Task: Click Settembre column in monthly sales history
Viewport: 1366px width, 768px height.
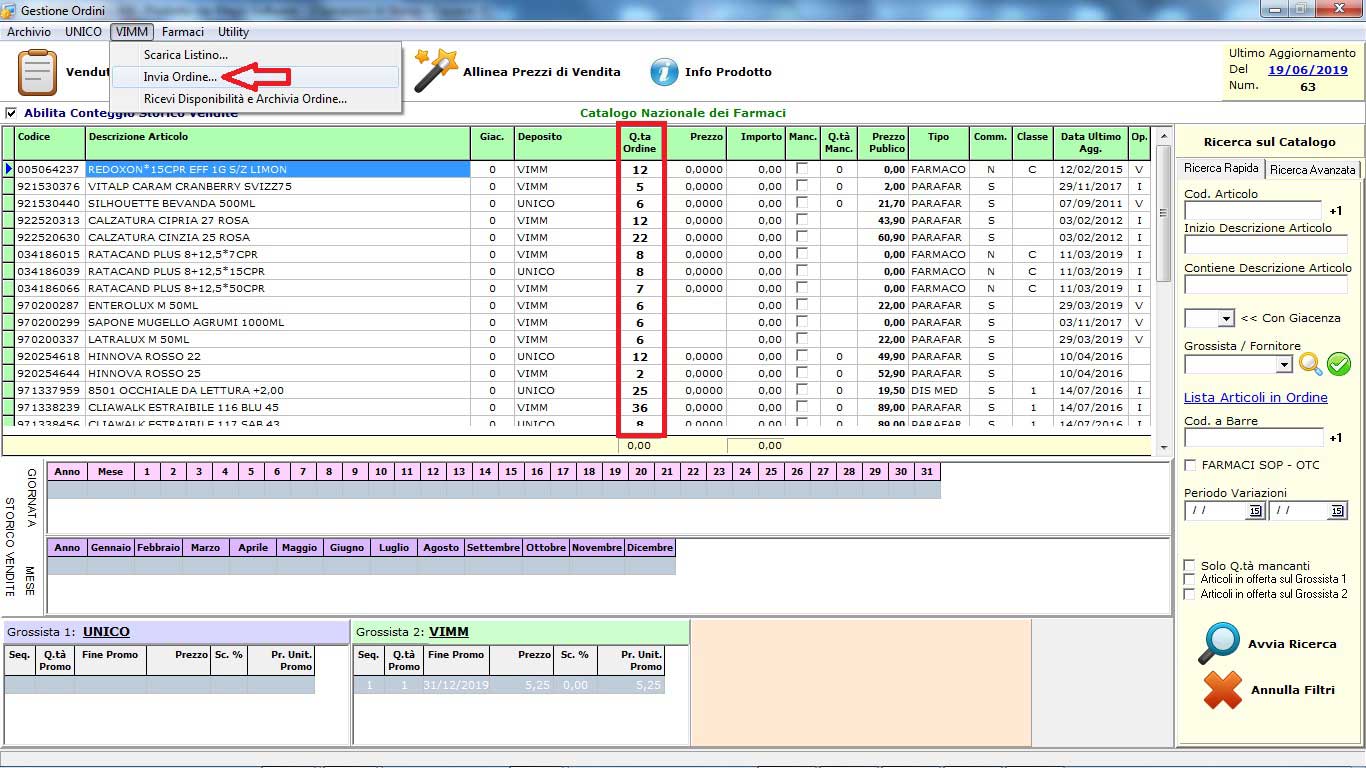Action: coord(493,548)
